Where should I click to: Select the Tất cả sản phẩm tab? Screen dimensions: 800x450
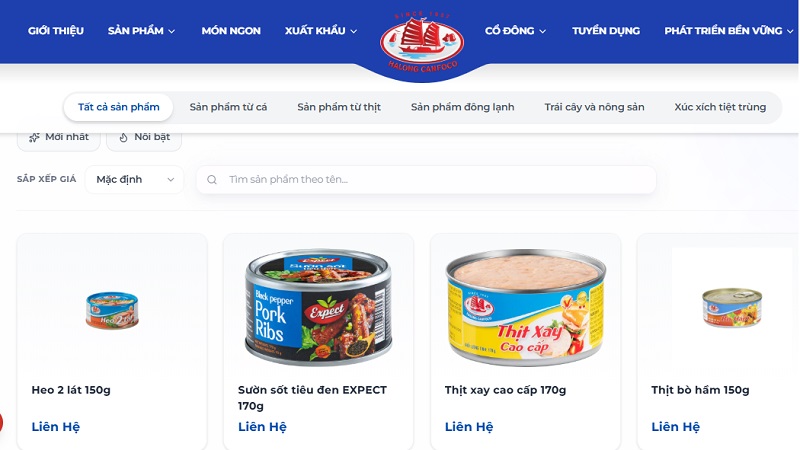click(x=118, y=107)
